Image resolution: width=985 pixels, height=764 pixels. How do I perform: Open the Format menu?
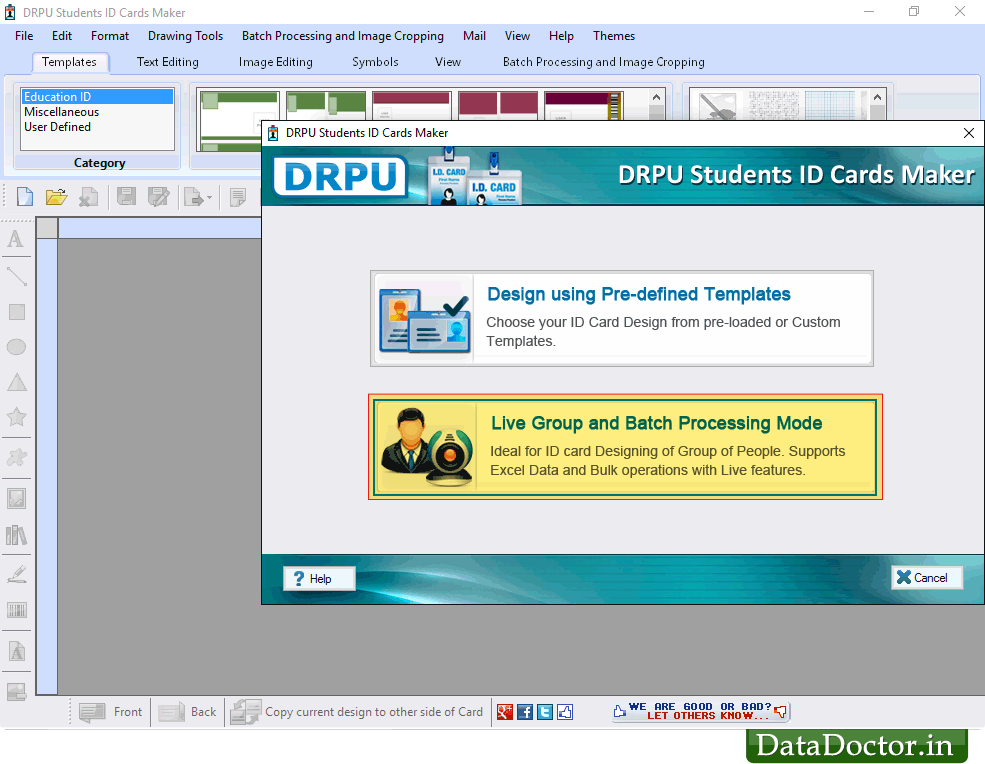[x=110, y=36]
